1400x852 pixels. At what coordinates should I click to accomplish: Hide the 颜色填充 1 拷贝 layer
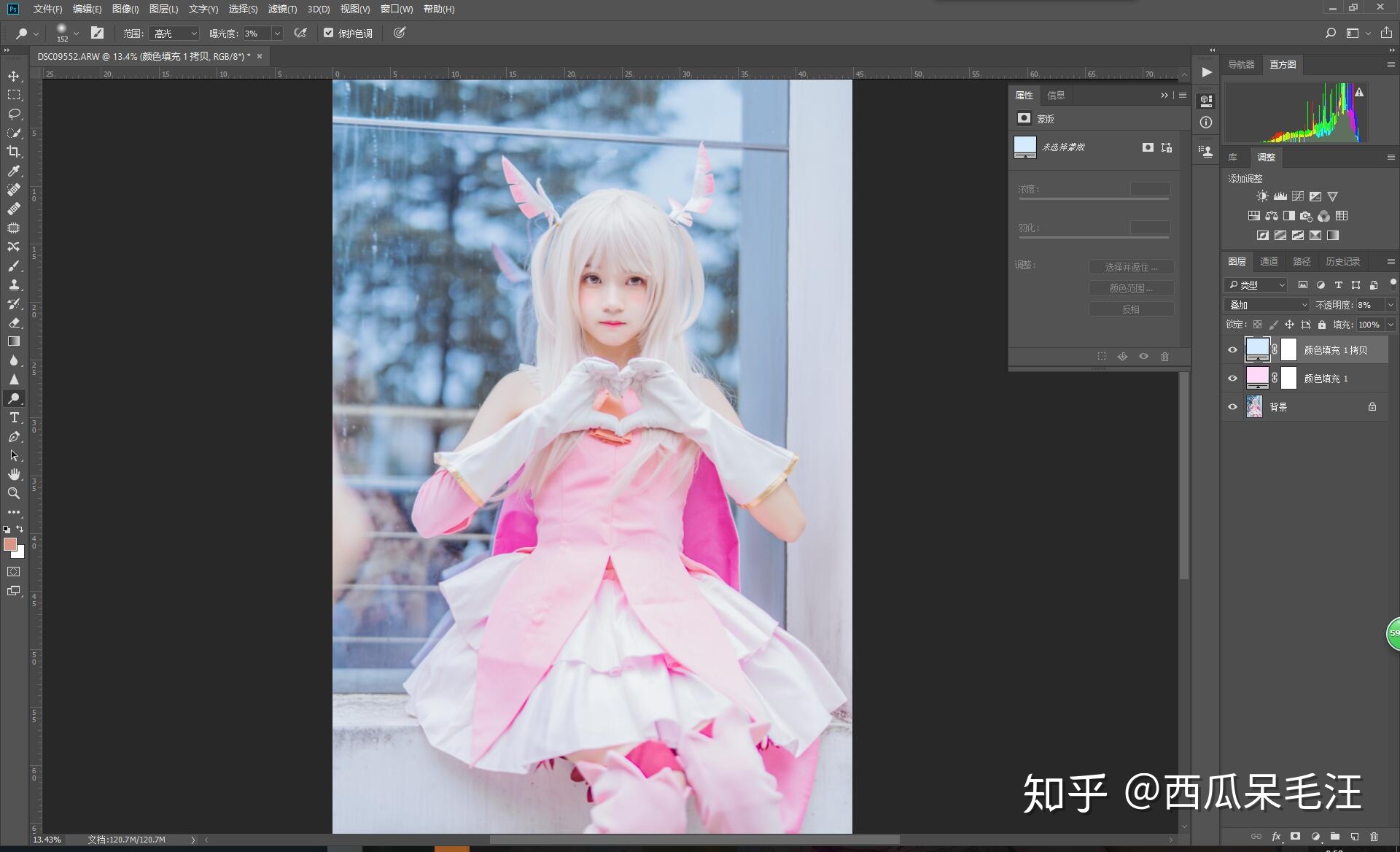1232,350
